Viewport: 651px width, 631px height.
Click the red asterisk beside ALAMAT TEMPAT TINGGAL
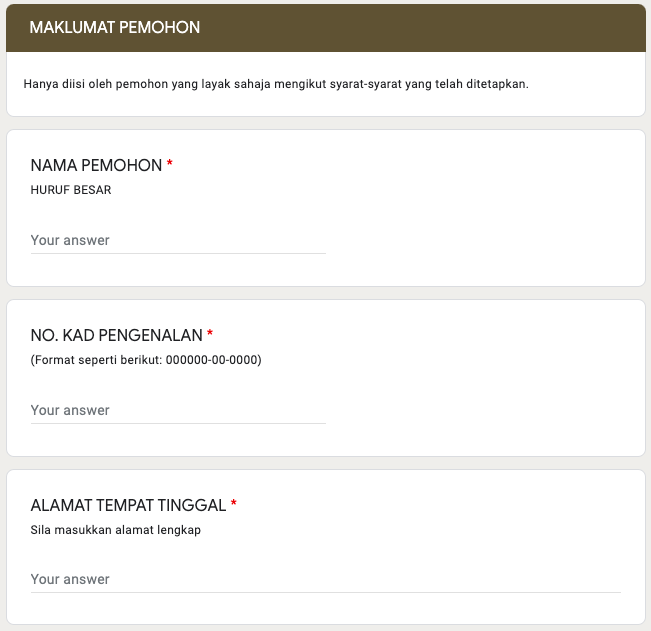[234, 504]
